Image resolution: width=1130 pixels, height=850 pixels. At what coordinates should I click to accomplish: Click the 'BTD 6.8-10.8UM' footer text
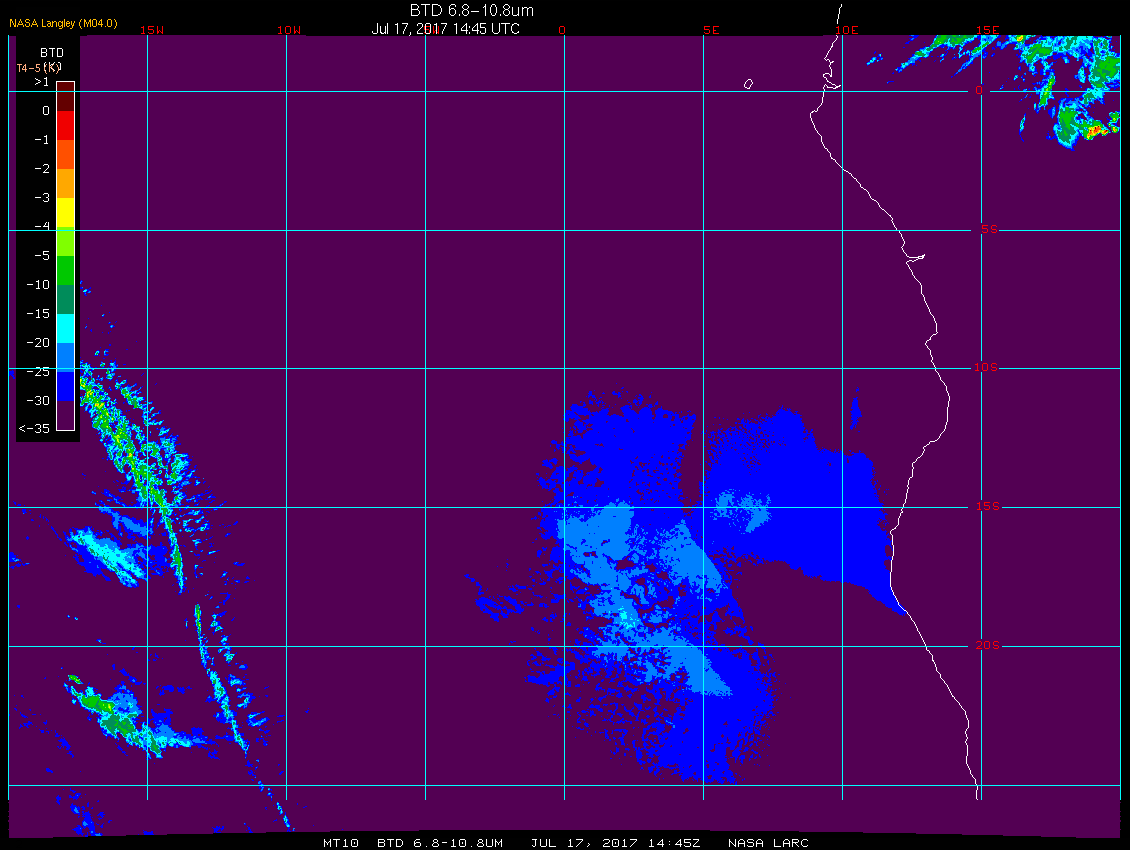440,843
